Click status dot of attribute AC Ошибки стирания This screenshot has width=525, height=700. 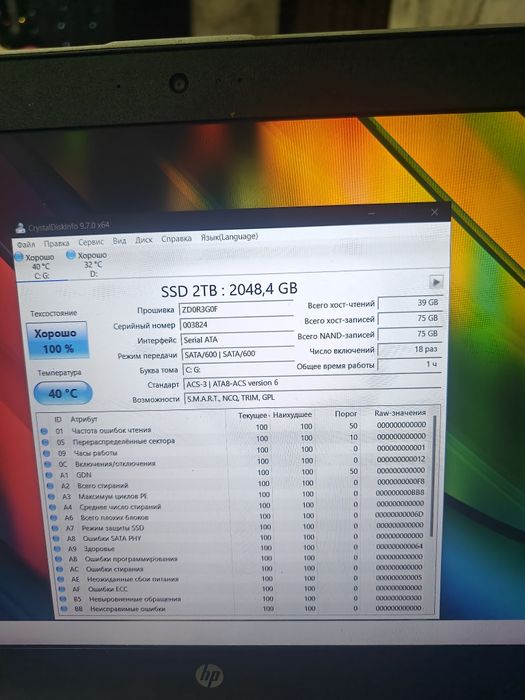[60, 569]
